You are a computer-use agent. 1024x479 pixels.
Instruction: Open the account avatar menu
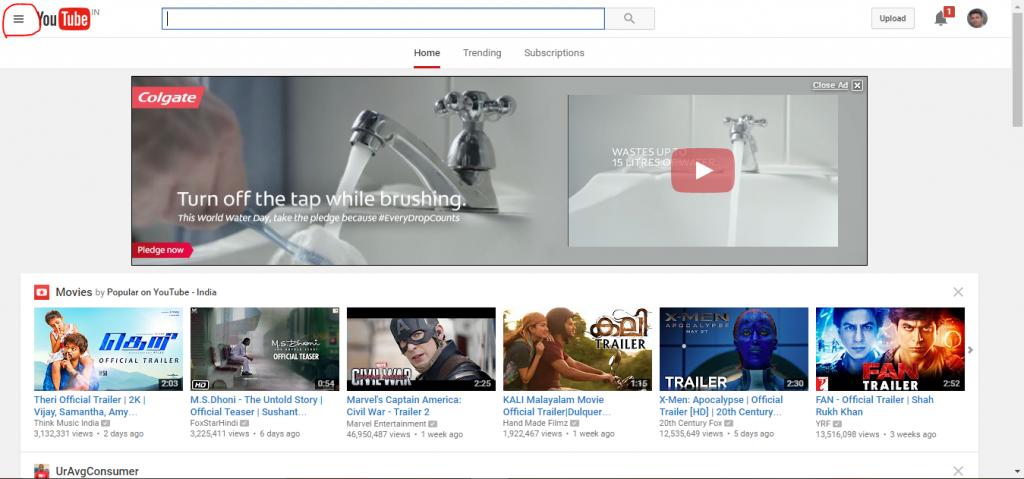pyautogui.click(x=977, y=18)
